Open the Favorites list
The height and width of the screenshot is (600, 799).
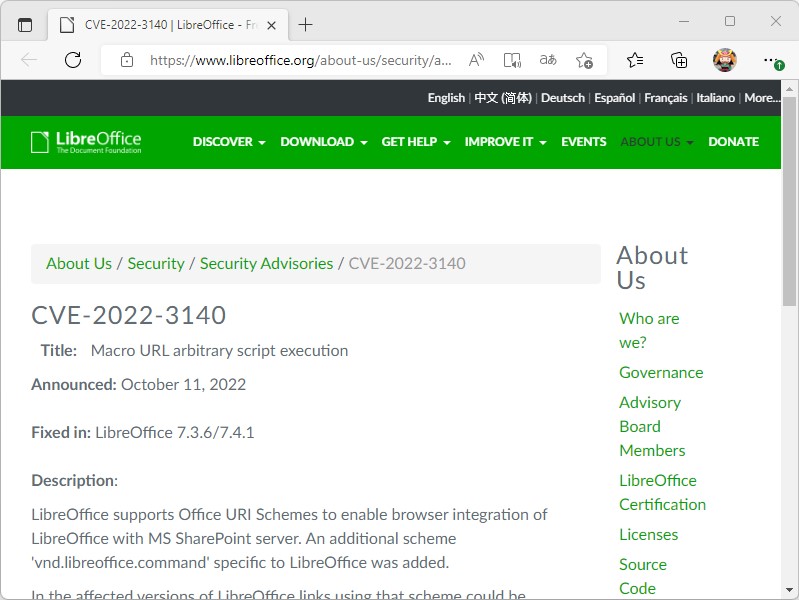[x=635, y=60]
